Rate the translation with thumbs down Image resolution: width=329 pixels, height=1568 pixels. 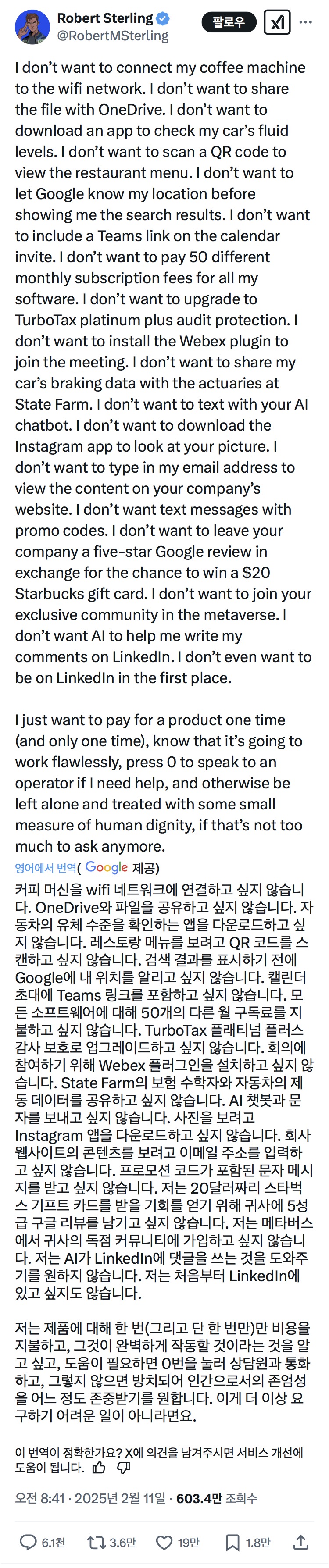coord(124,1468)
